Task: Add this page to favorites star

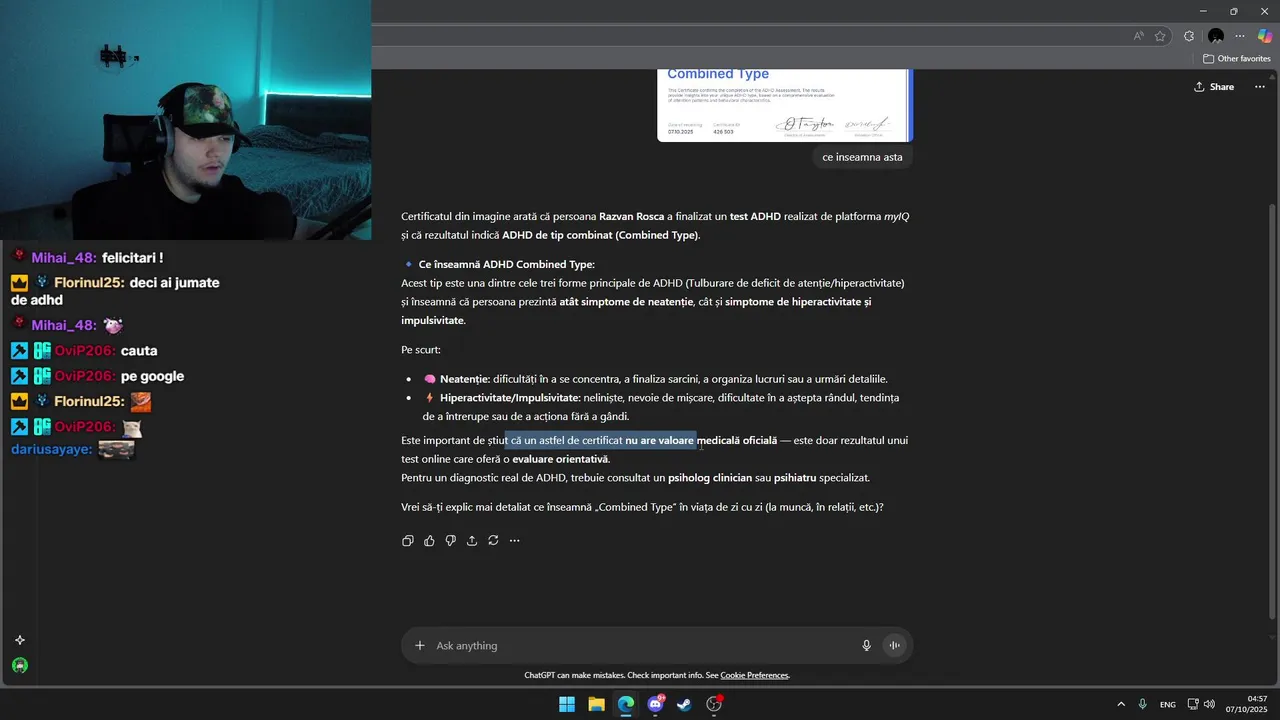Action: [x=1160, y=36]
